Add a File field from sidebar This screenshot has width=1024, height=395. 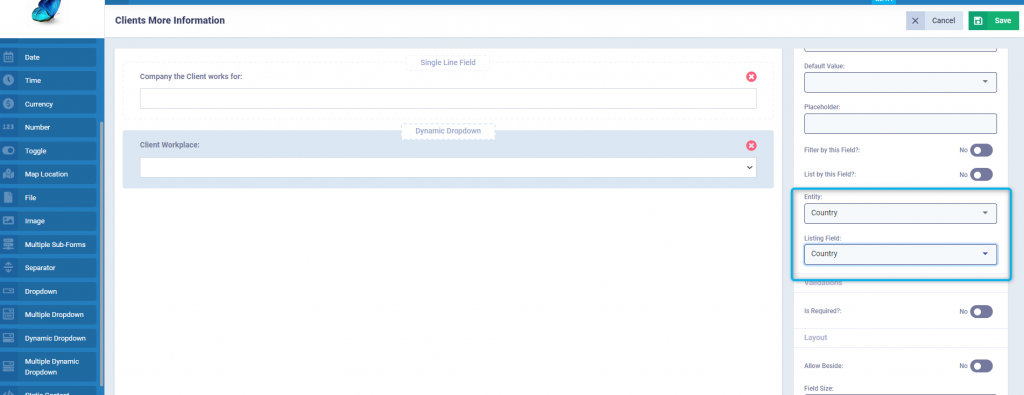click(x=48, y=197)
